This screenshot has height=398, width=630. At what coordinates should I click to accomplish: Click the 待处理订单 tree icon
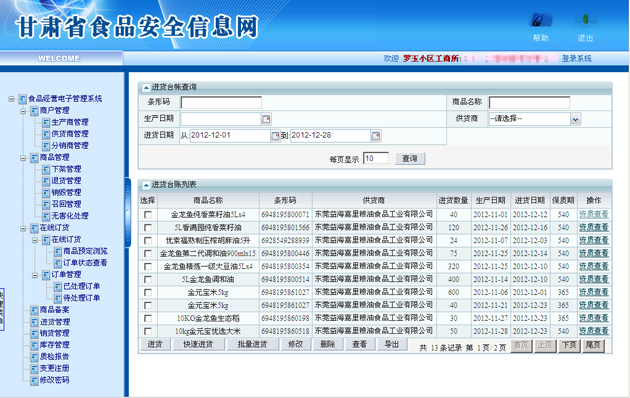point(58,298)
